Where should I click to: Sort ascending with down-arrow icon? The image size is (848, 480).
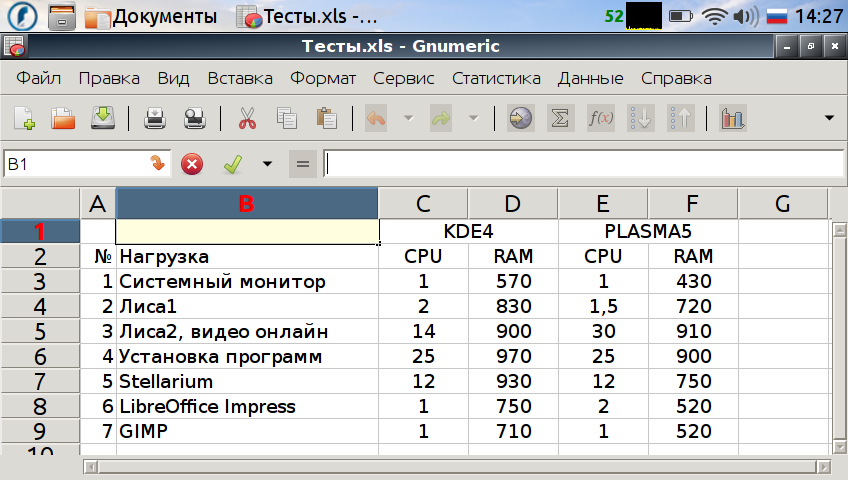(641, 118)
